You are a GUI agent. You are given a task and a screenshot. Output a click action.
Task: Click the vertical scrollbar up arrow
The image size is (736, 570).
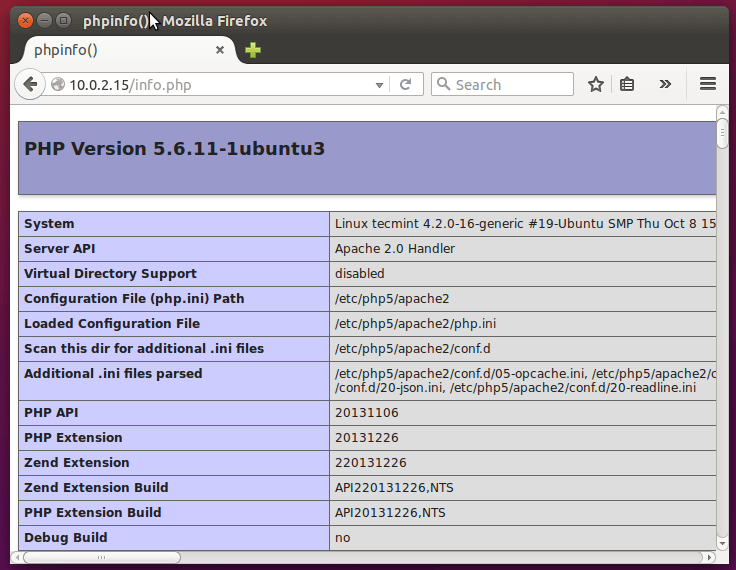pos(722,112)
